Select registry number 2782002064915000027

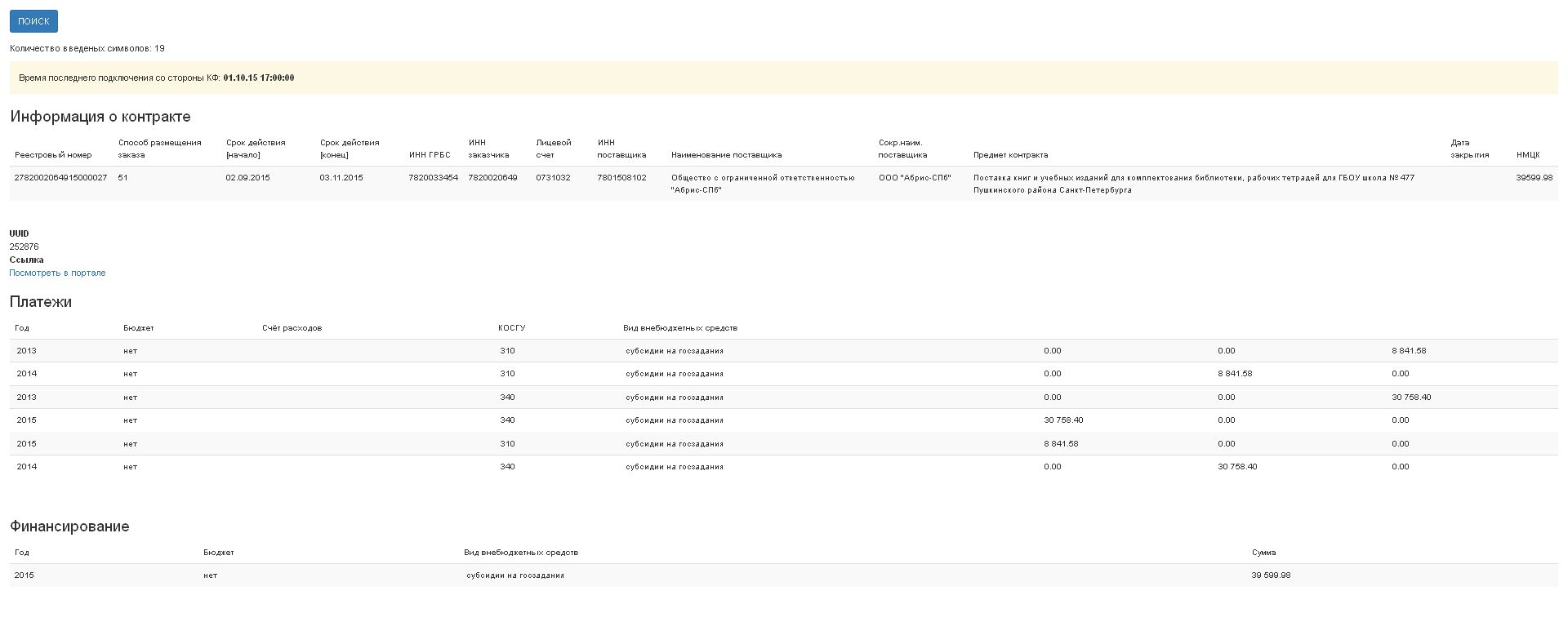[60, 177]
